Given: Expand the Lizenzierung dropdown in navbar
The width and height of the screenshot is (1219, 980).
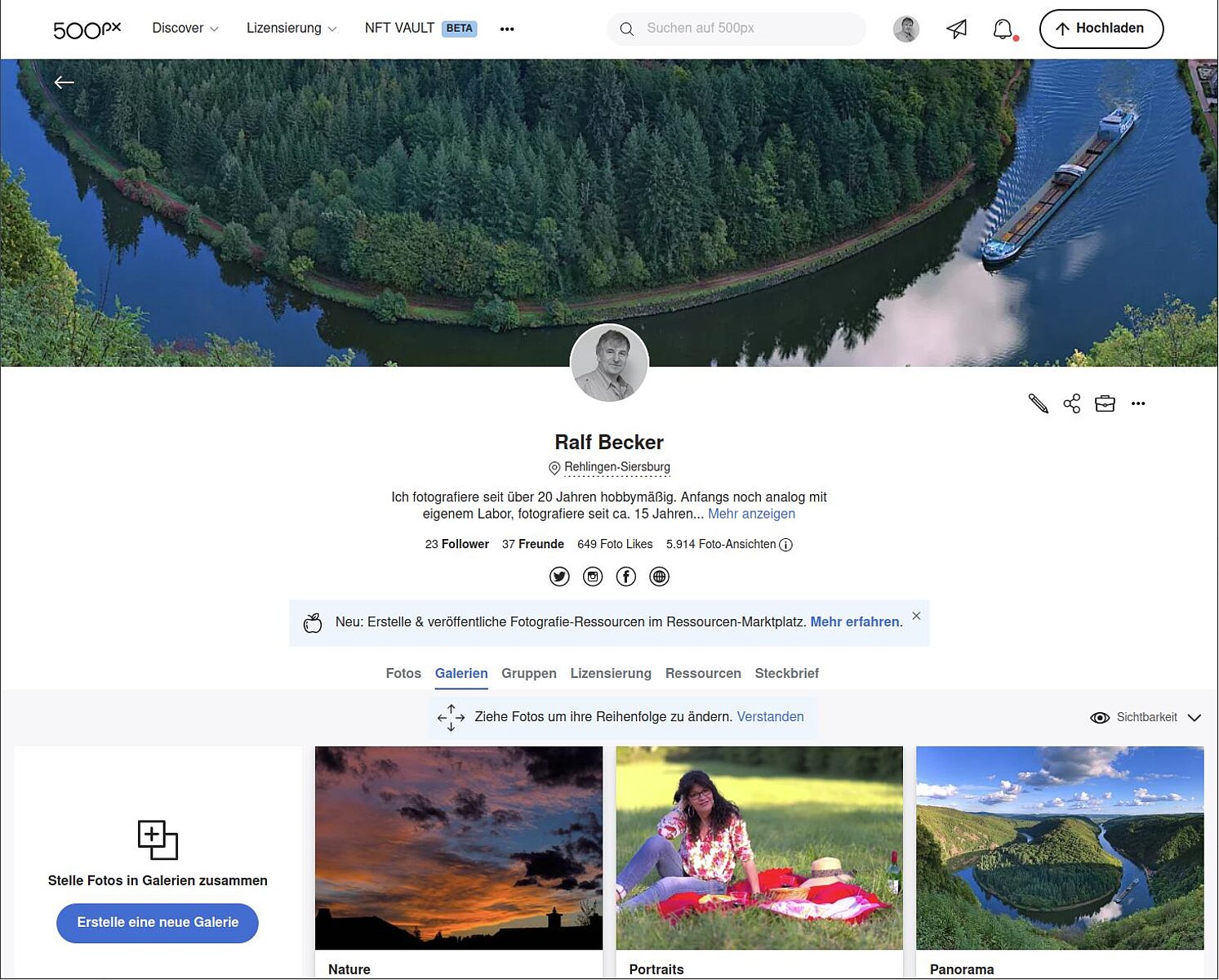Looking at the screenshot, I should pos(291,29).
